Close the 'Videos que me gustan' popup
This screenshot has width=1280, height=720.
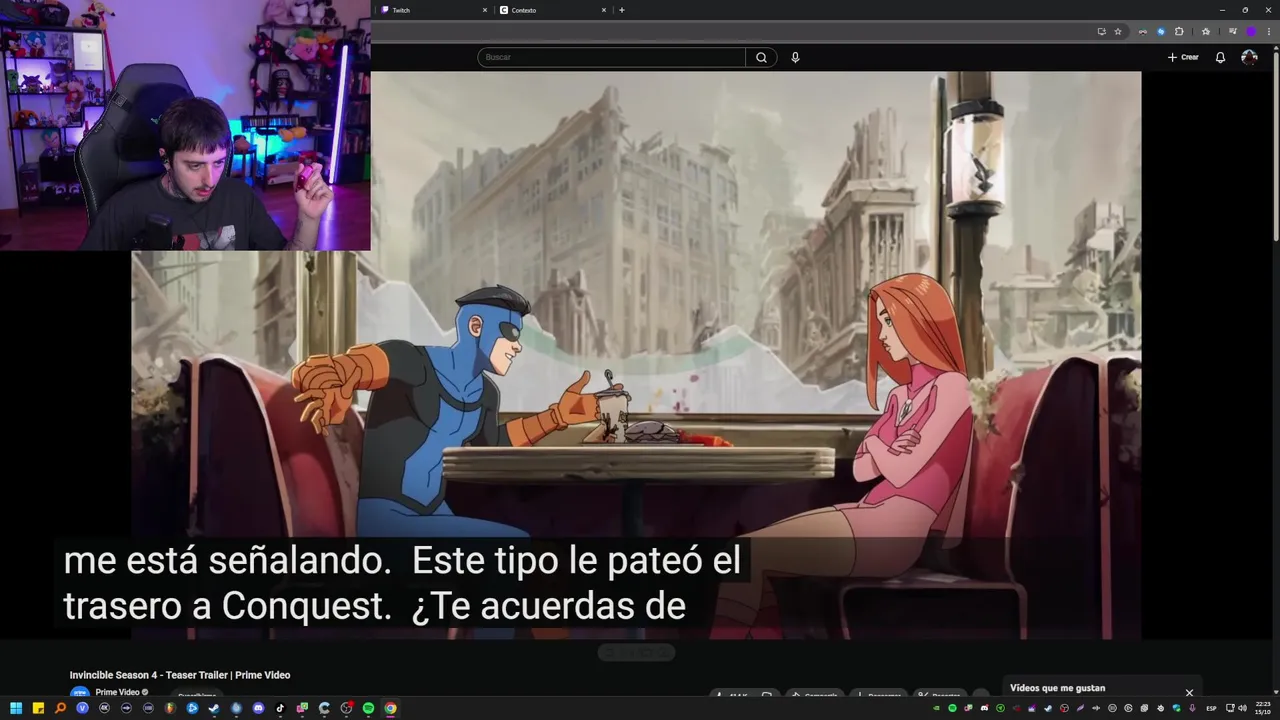[x=1189, y=692]
